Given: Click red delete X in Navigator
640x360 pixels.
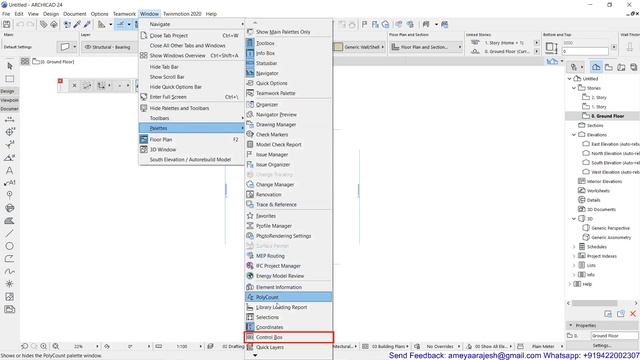Looking at the screenshot, I should tap(633, 313).
